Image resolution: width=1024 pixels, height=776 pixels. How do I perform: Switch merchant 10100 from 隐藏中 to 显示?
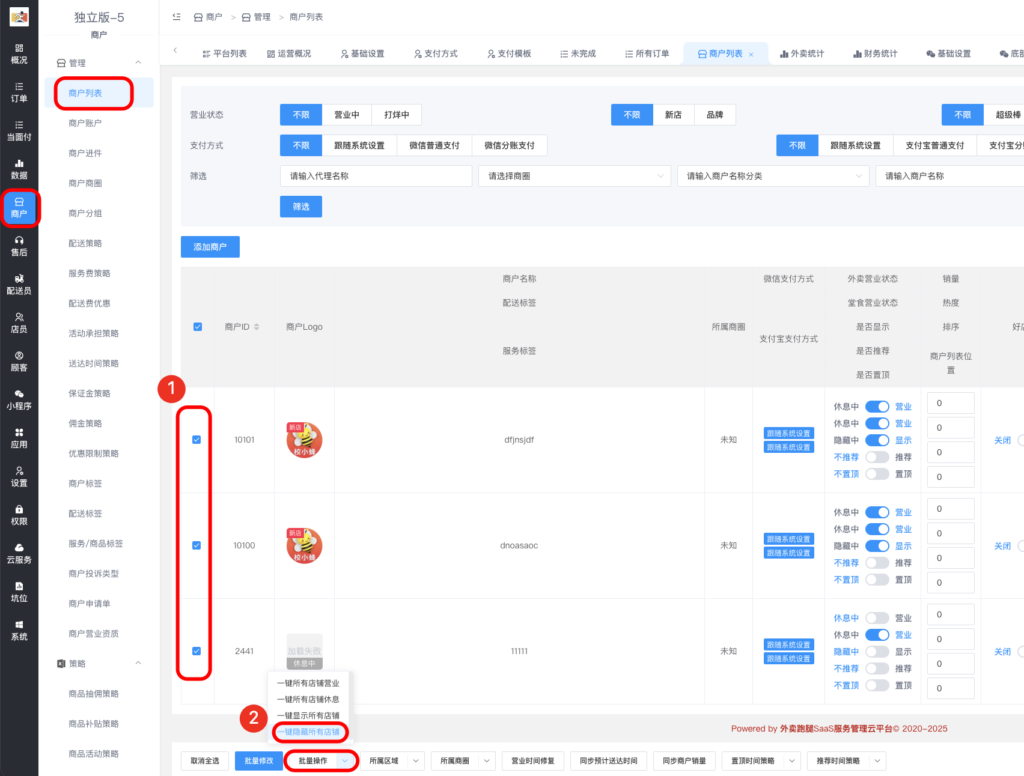(x=876, y=545)
